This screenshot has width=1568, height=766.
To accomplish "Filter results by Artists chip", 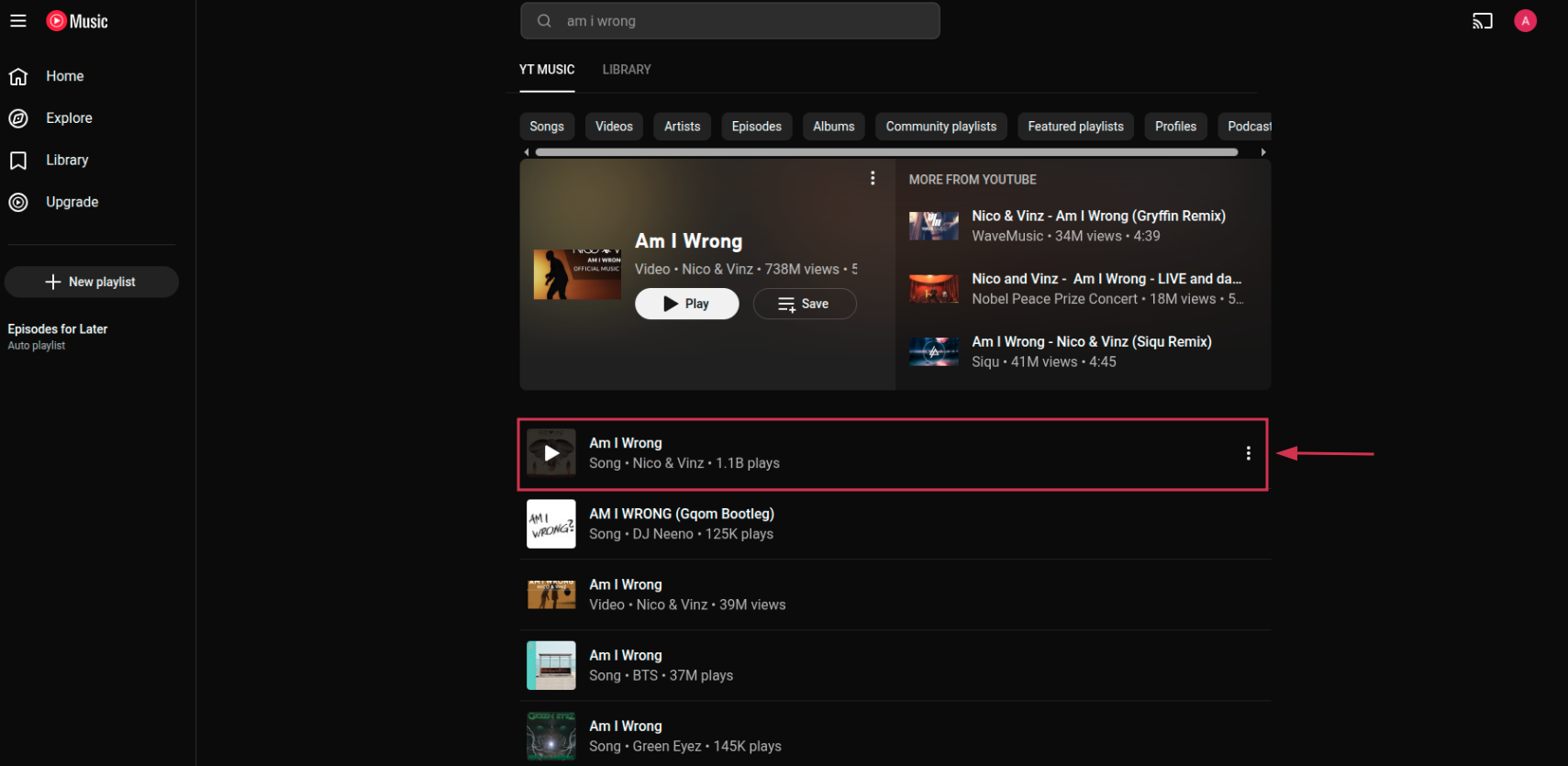I will (x=682, y=127).
